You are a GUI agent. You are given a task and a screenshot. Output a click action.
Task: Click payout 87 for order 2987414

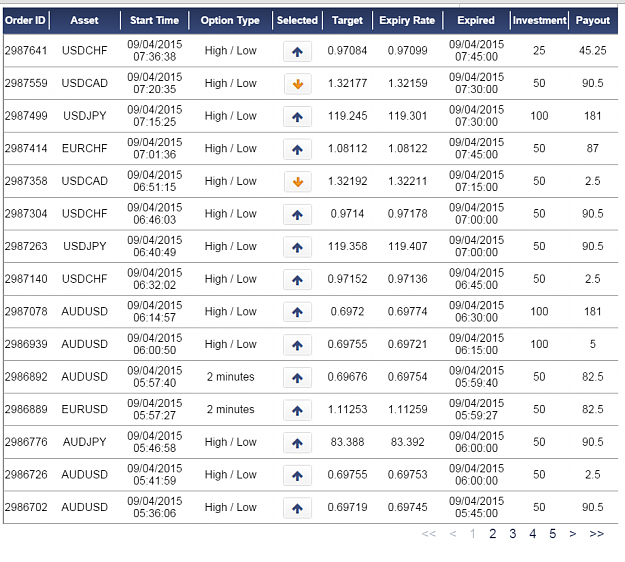tap(593, 148)
